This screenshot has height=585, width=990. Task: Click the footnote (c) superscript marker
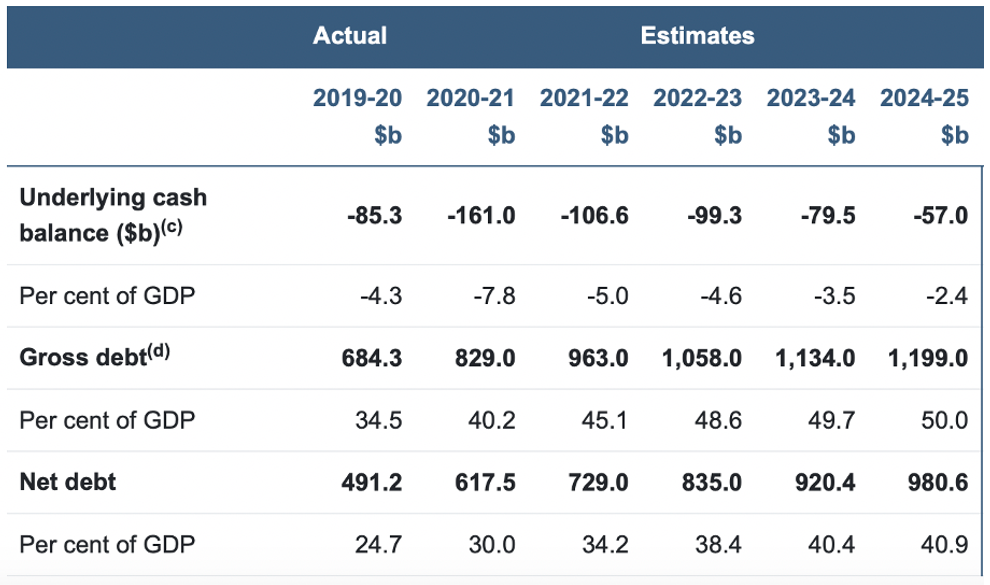(172, 227)
